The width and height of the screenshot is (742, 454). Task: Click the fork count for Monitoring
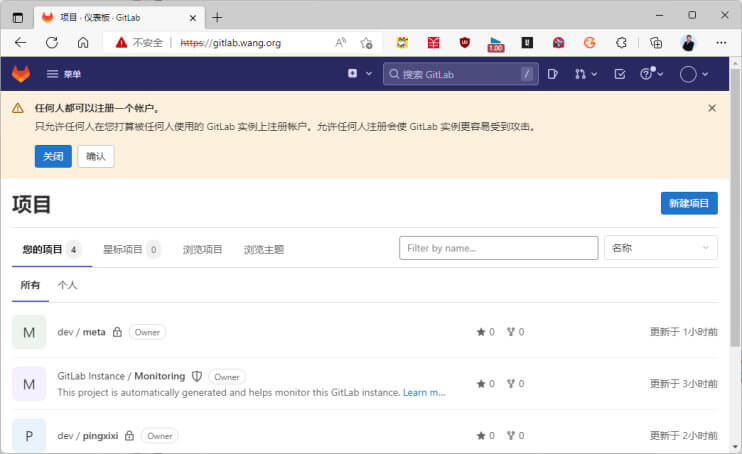pyautogui.click(x=515, y=383)
